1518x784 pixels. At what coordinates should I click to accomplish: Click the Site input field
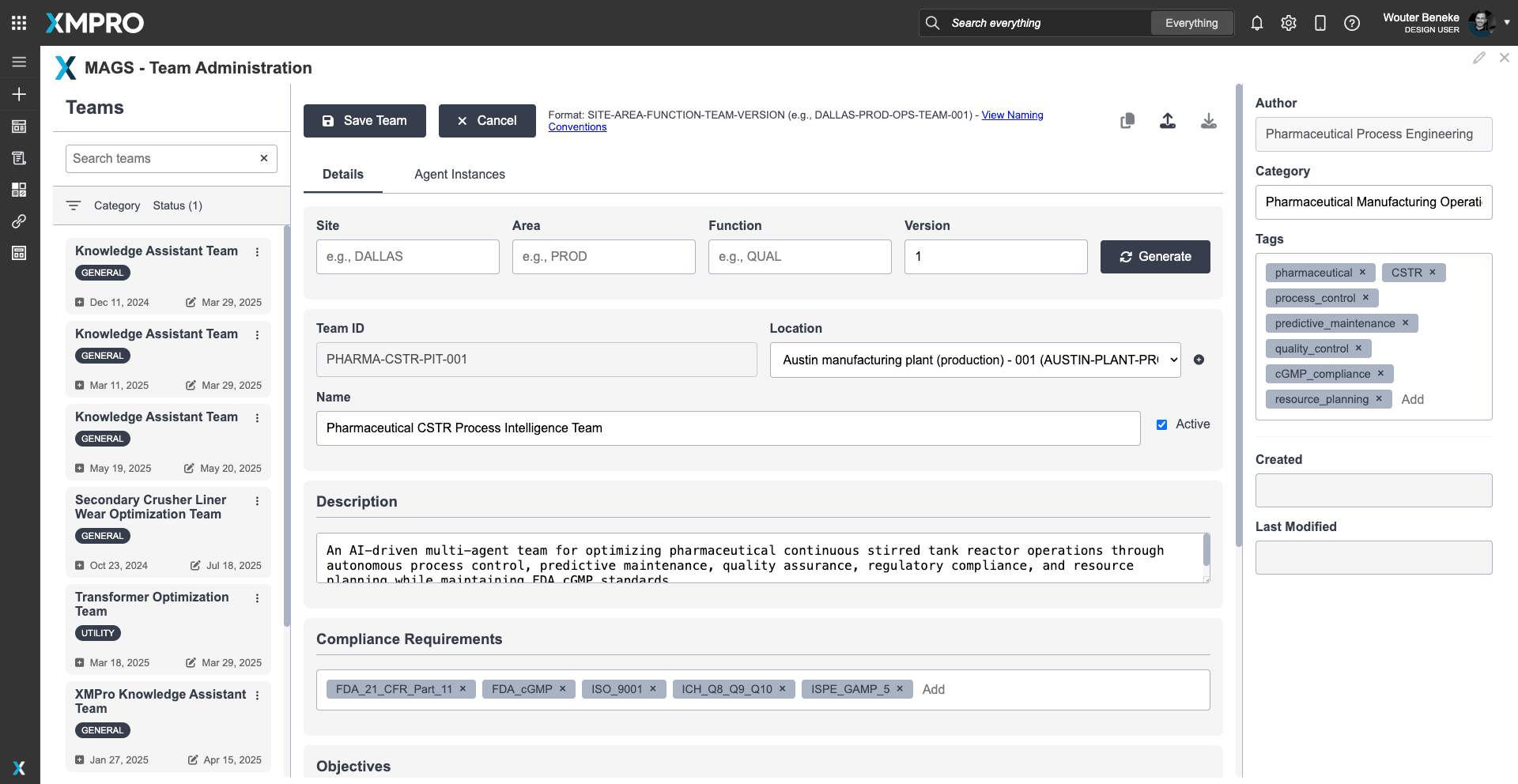pyautogui.click(x=407, y=257)
